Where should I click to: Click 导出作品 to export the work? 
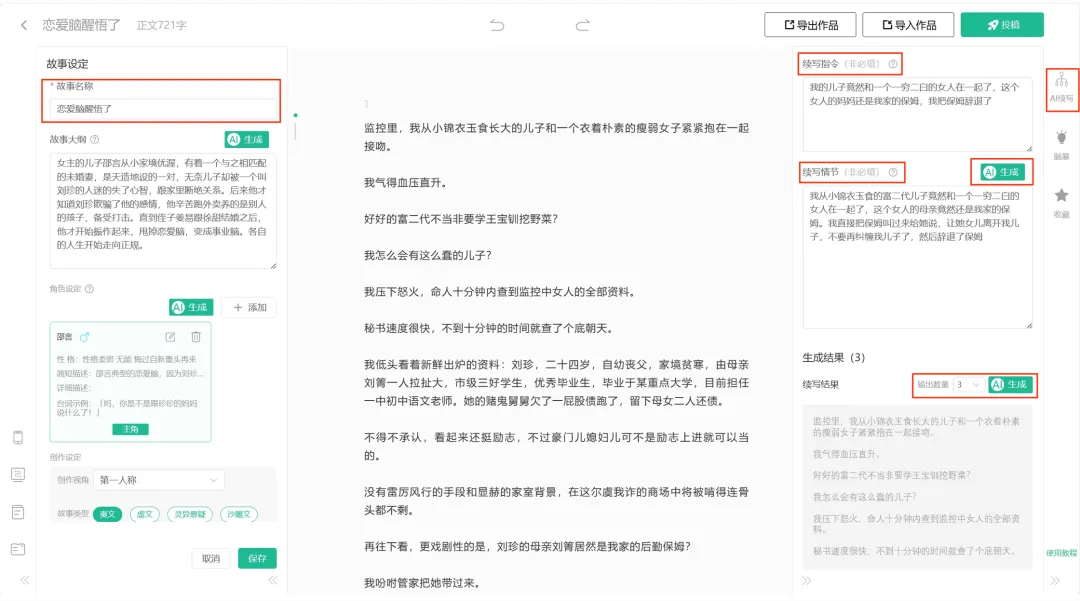tap(812, 24)
